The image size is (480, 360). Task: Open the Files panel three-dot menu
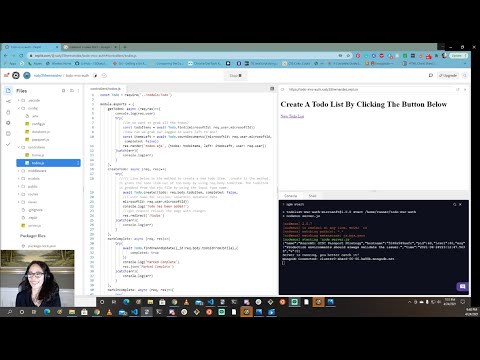(78, 91)
